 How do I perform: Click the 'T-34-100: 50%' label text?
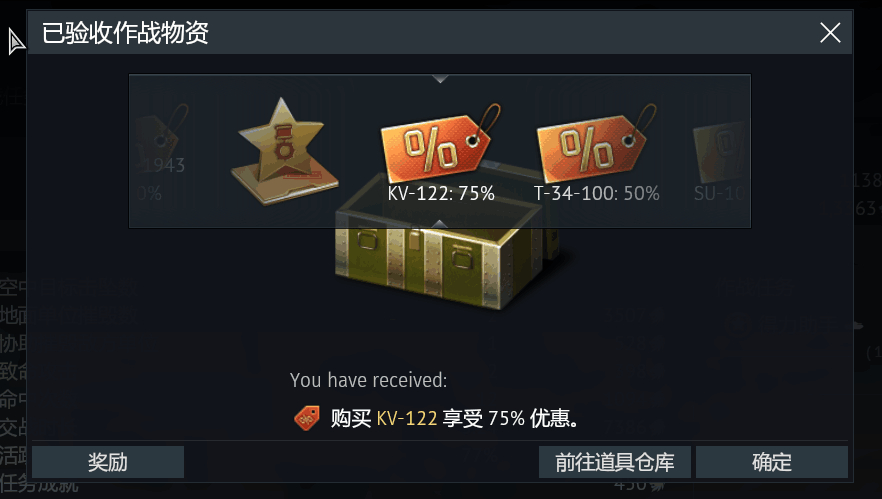tap(597, 194)
